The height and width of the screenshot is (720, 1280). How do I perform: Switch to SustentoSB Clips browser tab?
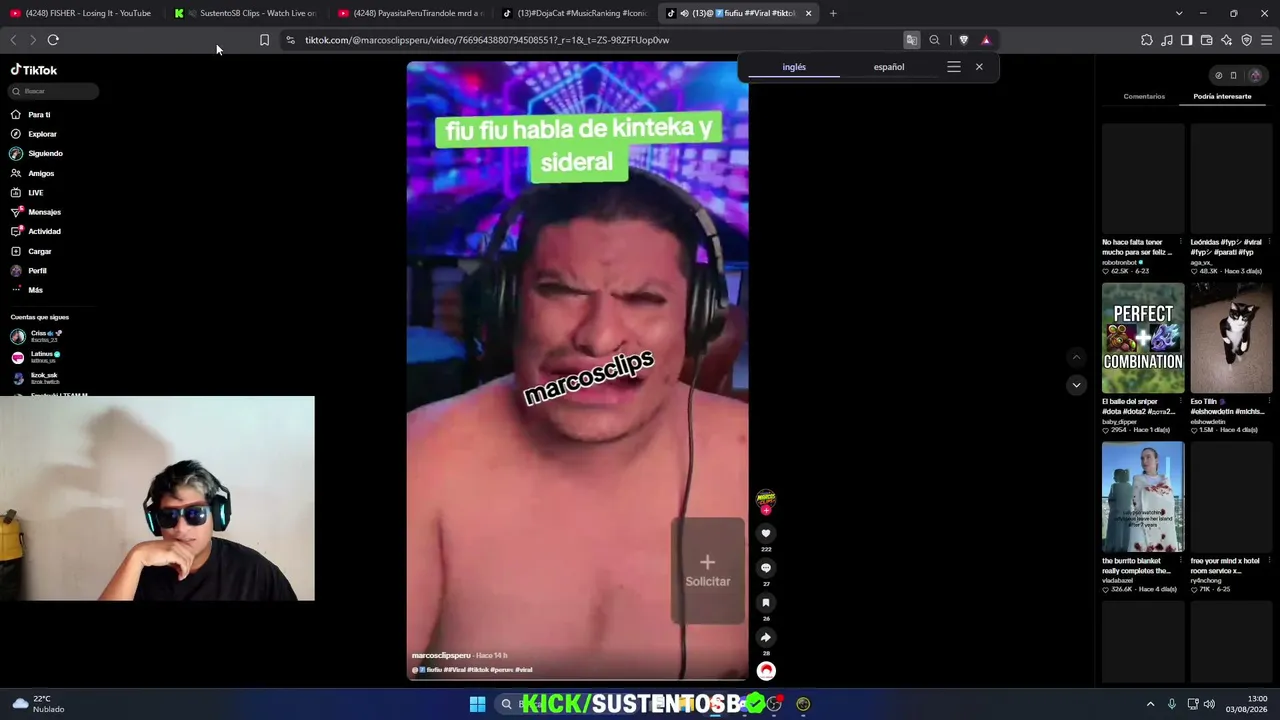pyautogui.click(x=247, y=13)
